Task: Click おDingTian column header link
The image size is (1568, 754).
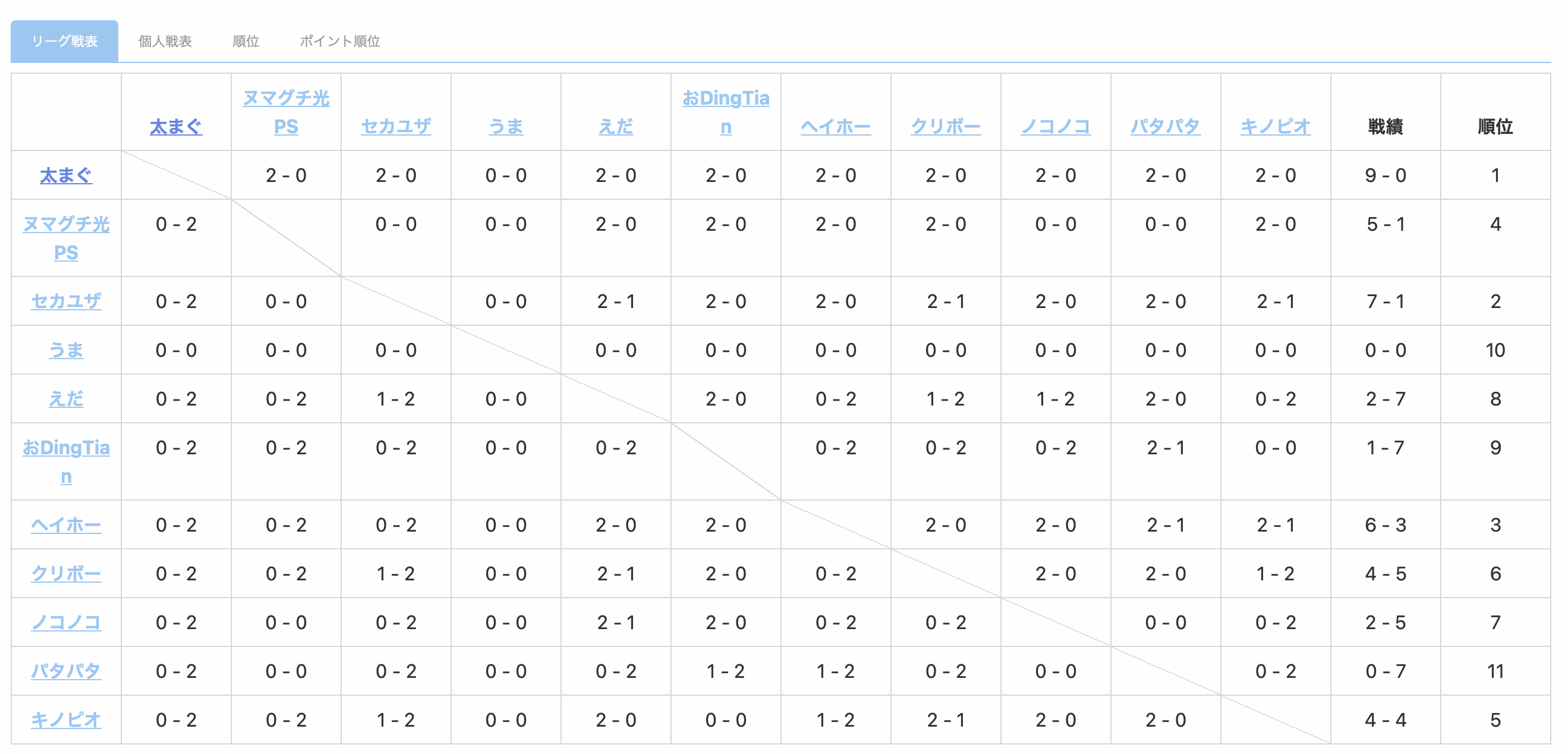Action: [726, 112]
